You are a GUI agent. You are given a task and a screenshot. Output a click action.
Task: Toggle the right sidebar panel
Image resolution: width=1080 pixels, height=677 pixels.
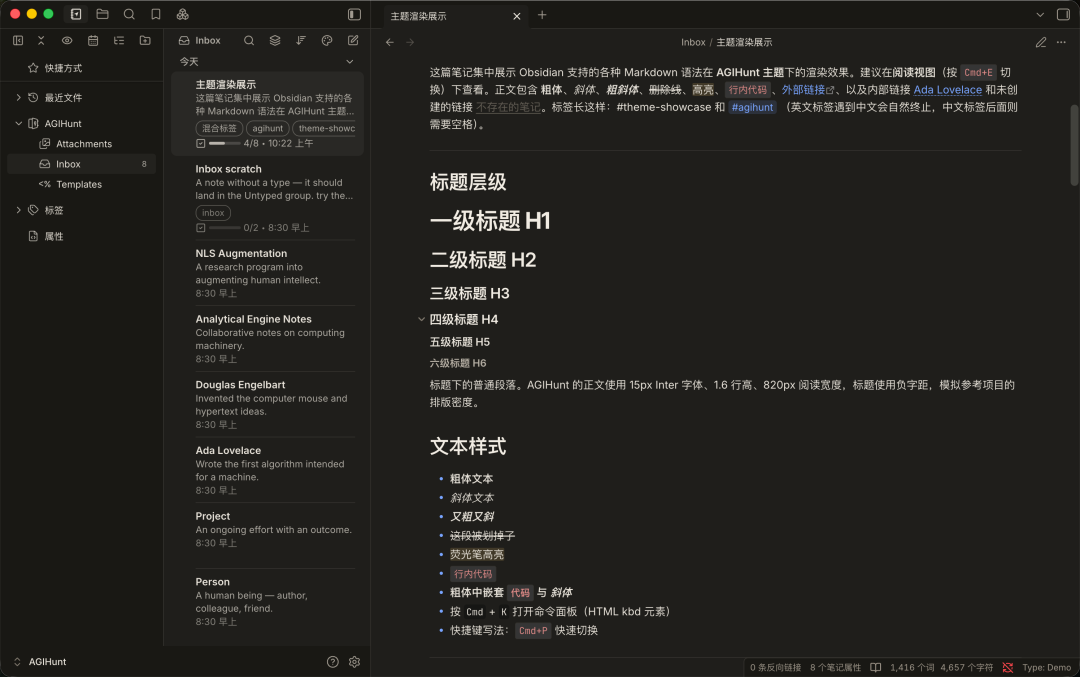point(1063,14)
